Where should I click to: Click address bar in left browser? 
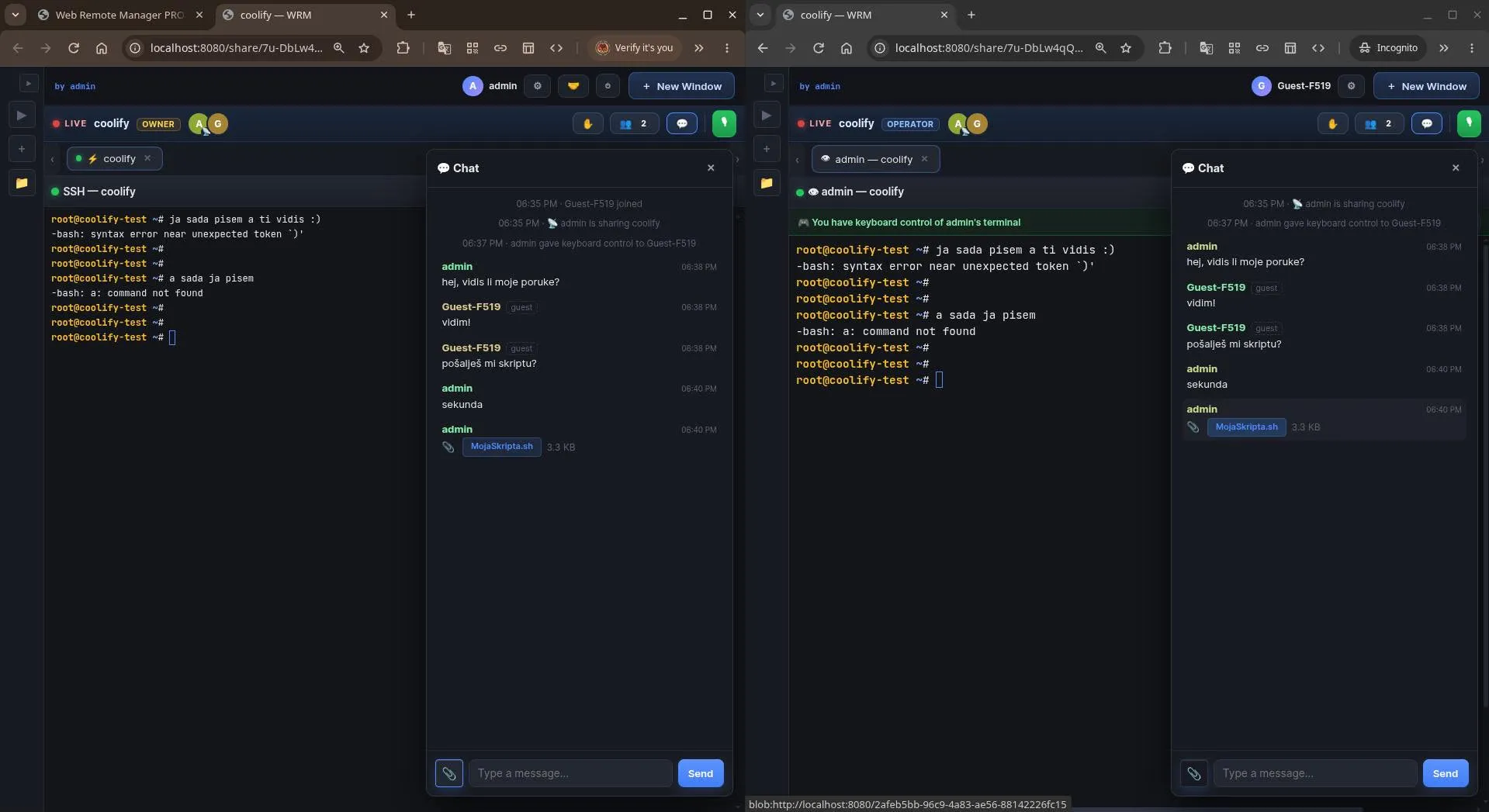(236, 48)
